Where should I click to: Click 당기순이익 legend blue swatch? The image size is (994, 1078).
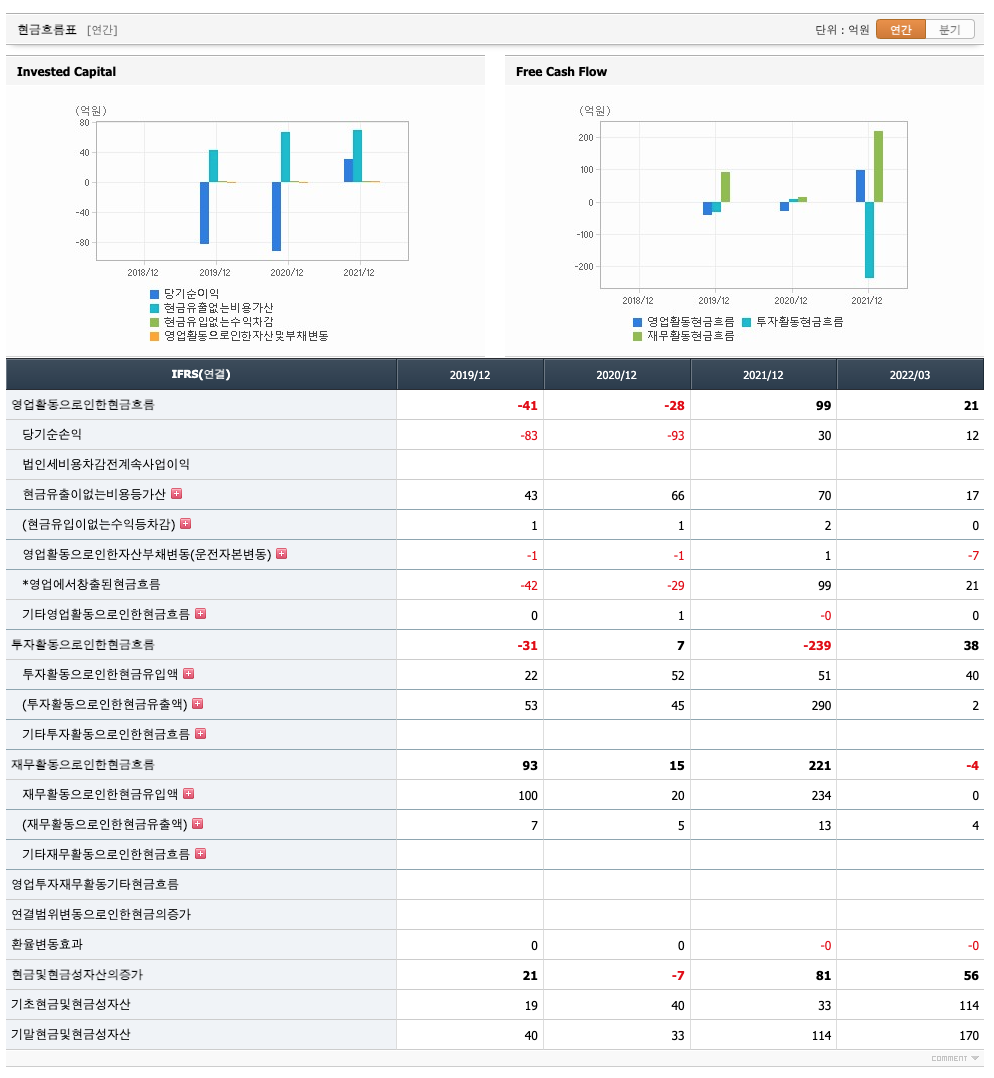click(x=155, y=294)
